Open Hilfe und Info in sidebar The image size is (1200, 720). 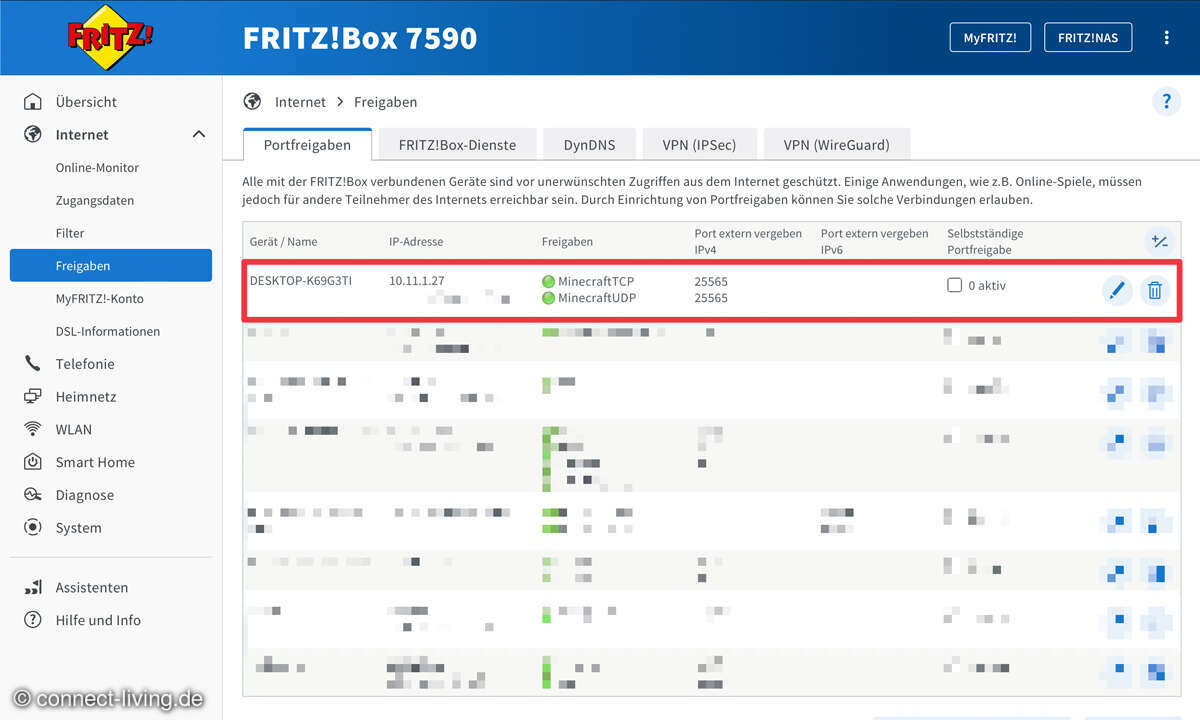(98, 620)
